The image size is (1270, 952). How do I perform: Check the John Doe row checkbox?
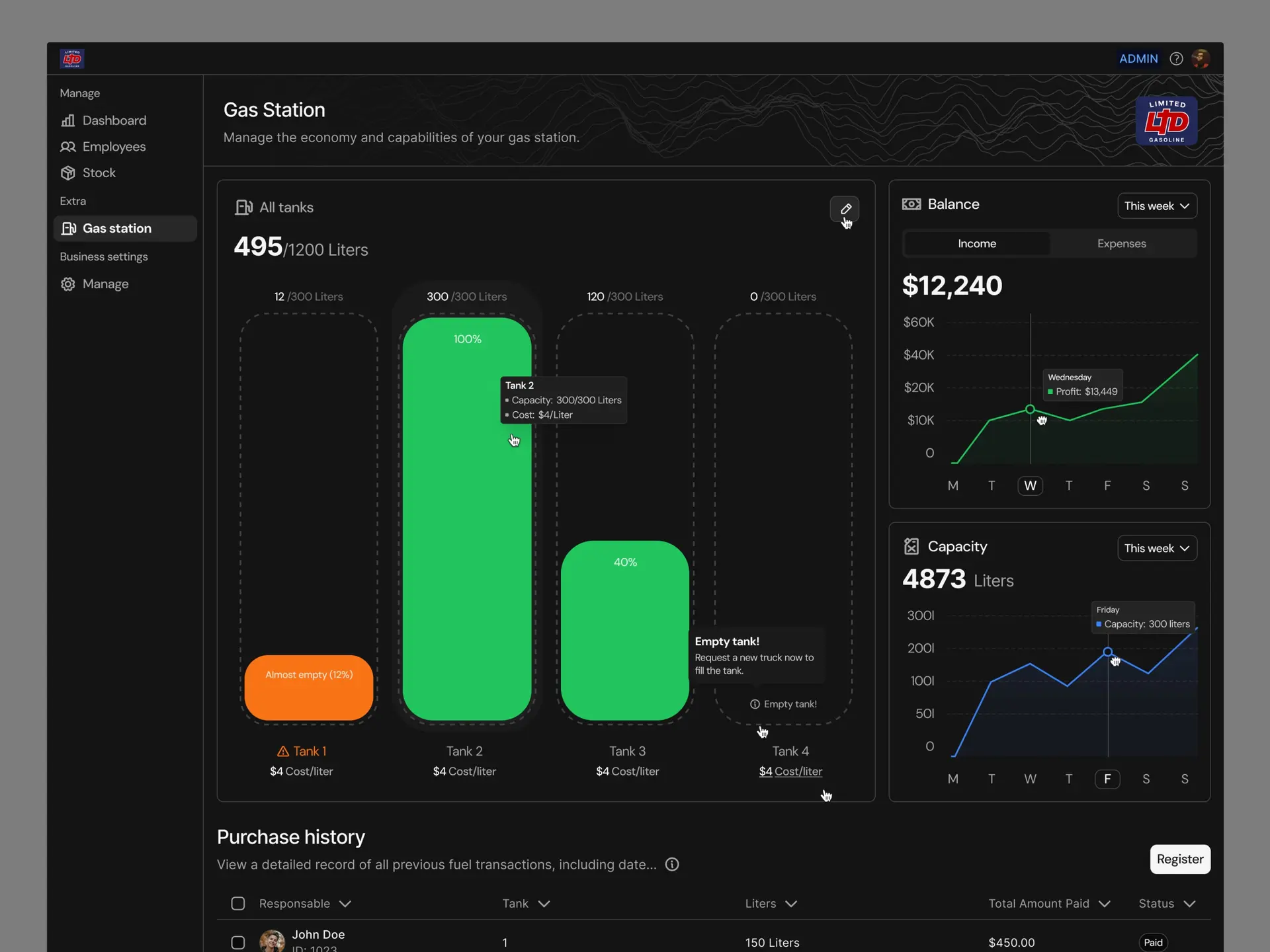(238, 943)
